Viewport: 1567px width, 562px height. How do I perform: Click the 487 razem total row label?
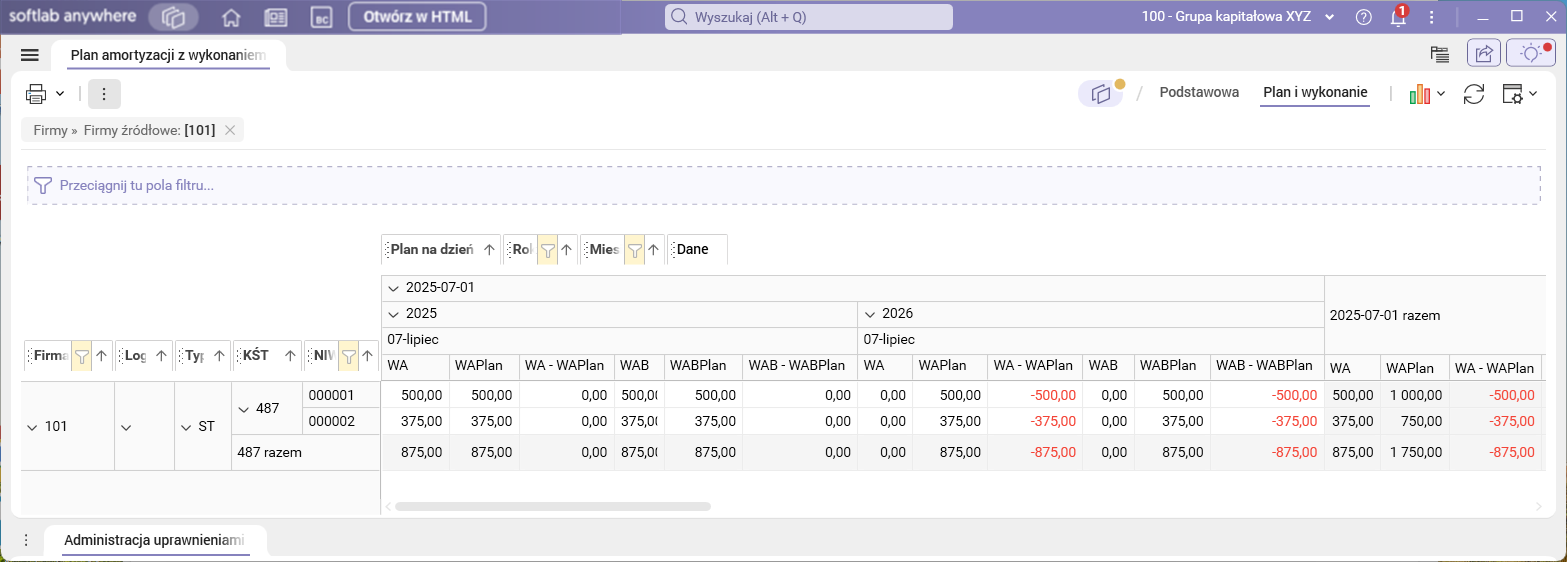(305, 452)
